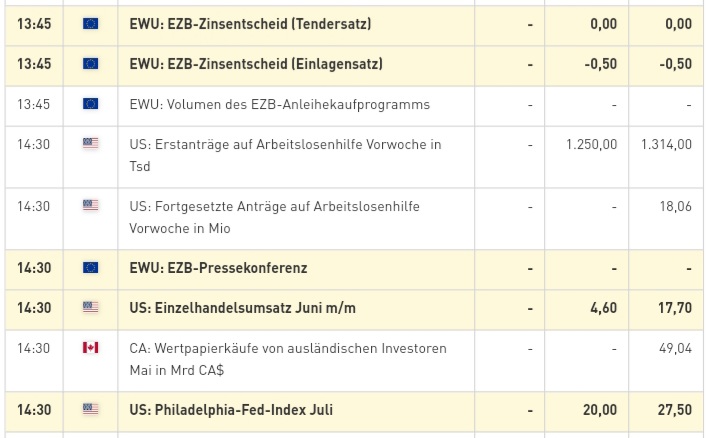
Task: Click the EU flag beside EZB-Zinsentscheid (Einlagensatz)
Action: coord(91,64)
